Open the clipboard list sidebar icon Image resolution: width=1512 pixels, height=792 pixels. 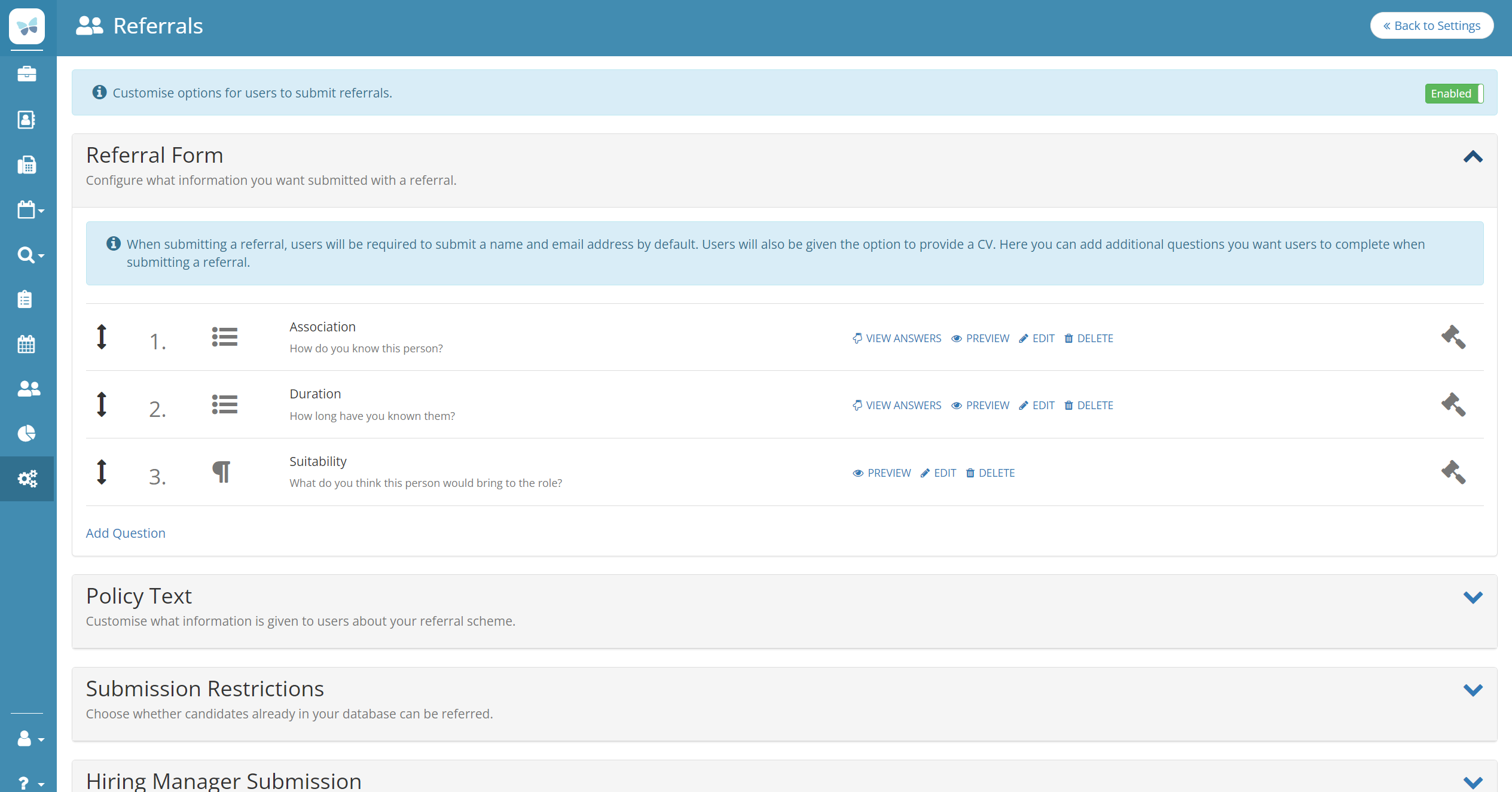coord(25,299)
